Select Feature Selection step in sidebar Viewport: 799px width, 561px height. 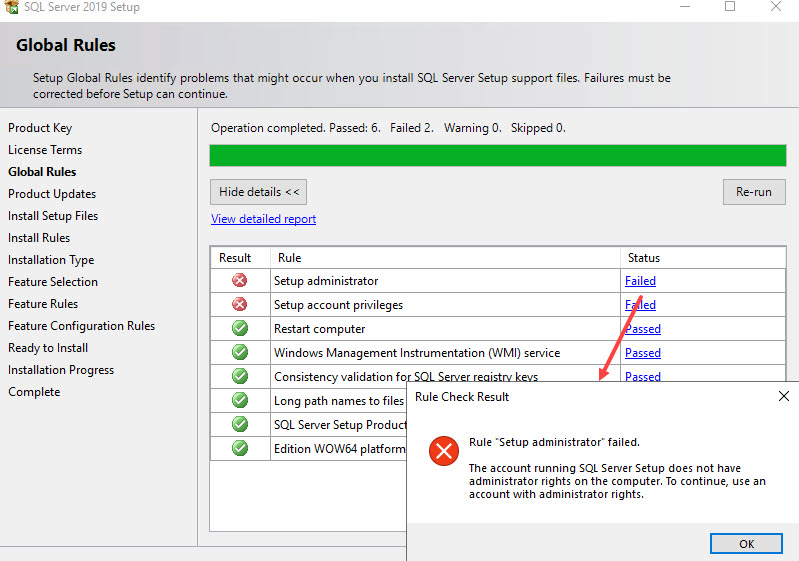coord(52,282)
